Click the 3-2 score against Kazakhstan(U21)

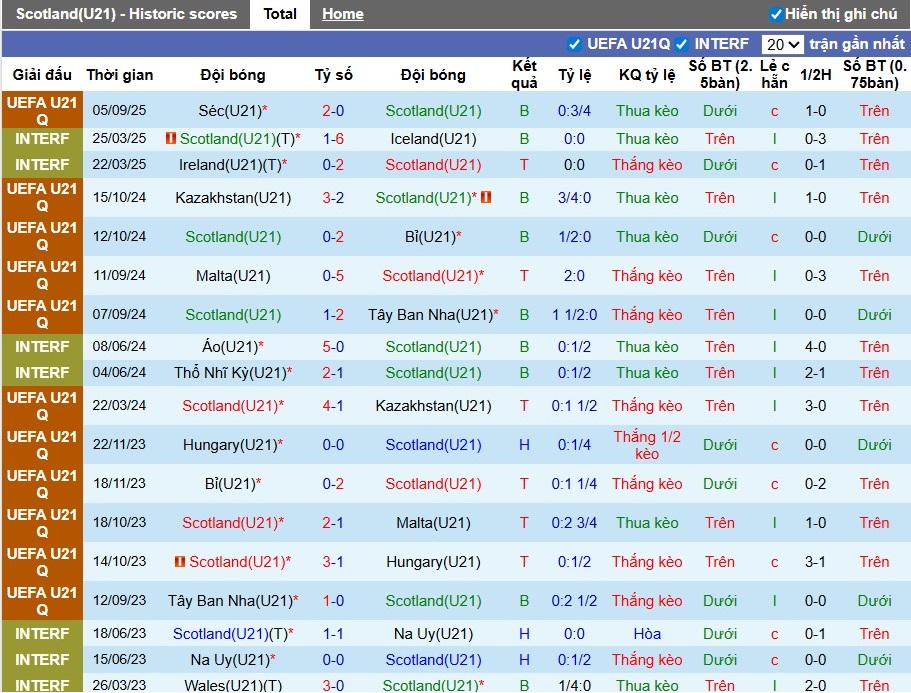(333, 198)
